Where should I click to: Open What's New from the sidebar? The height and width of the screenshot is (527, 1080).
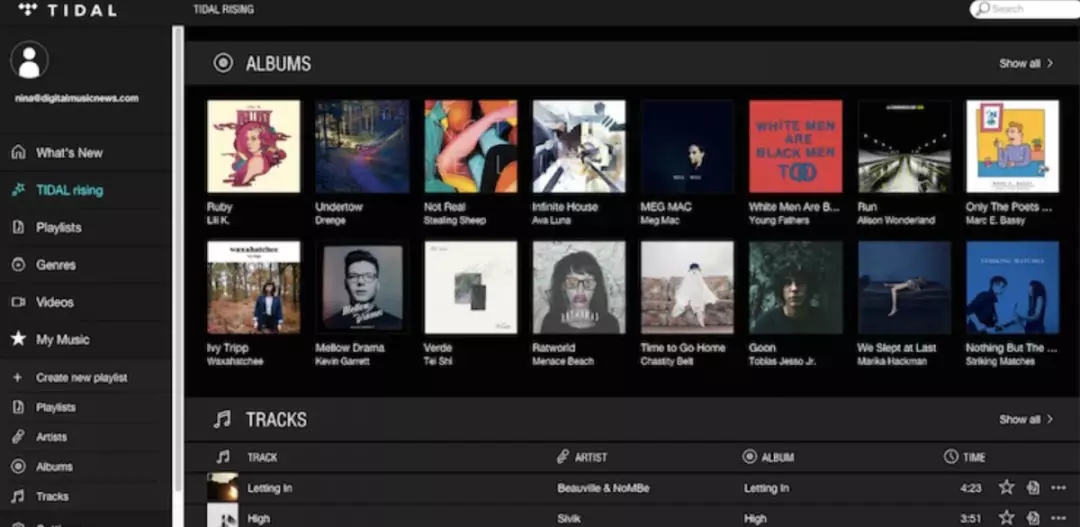point(69,153)
